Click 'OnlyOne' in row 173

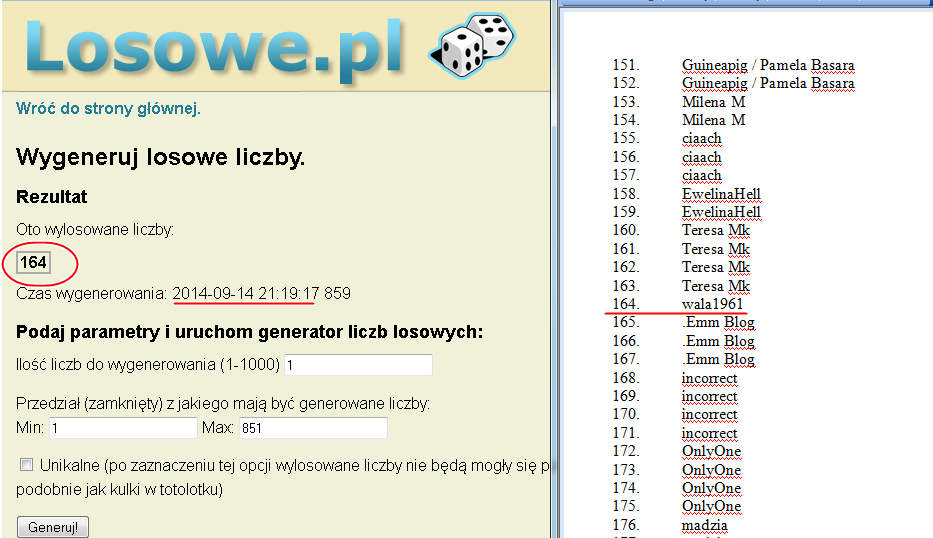coord(712,470)
